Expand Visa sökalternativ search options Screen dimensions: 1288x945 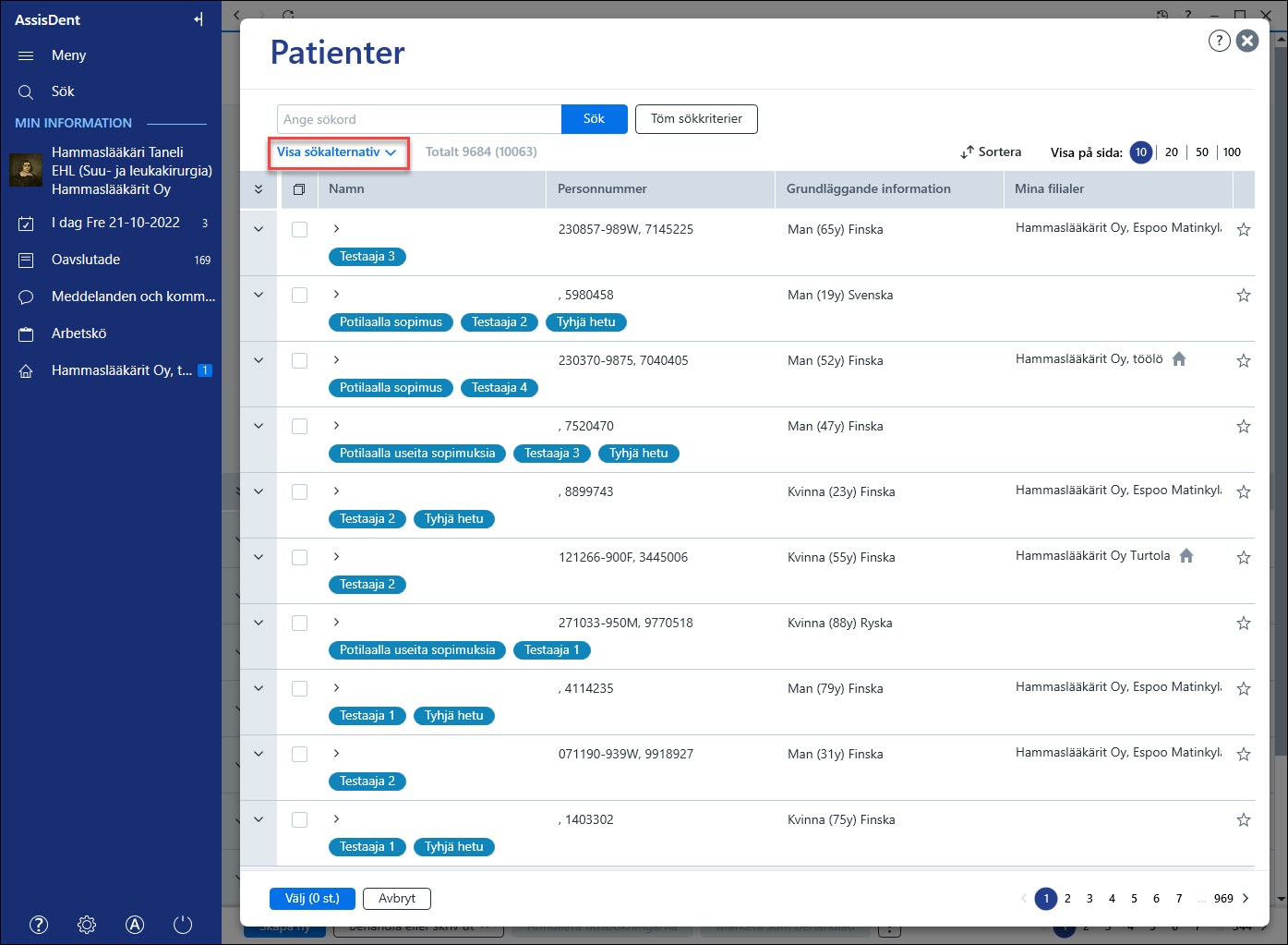337,151
